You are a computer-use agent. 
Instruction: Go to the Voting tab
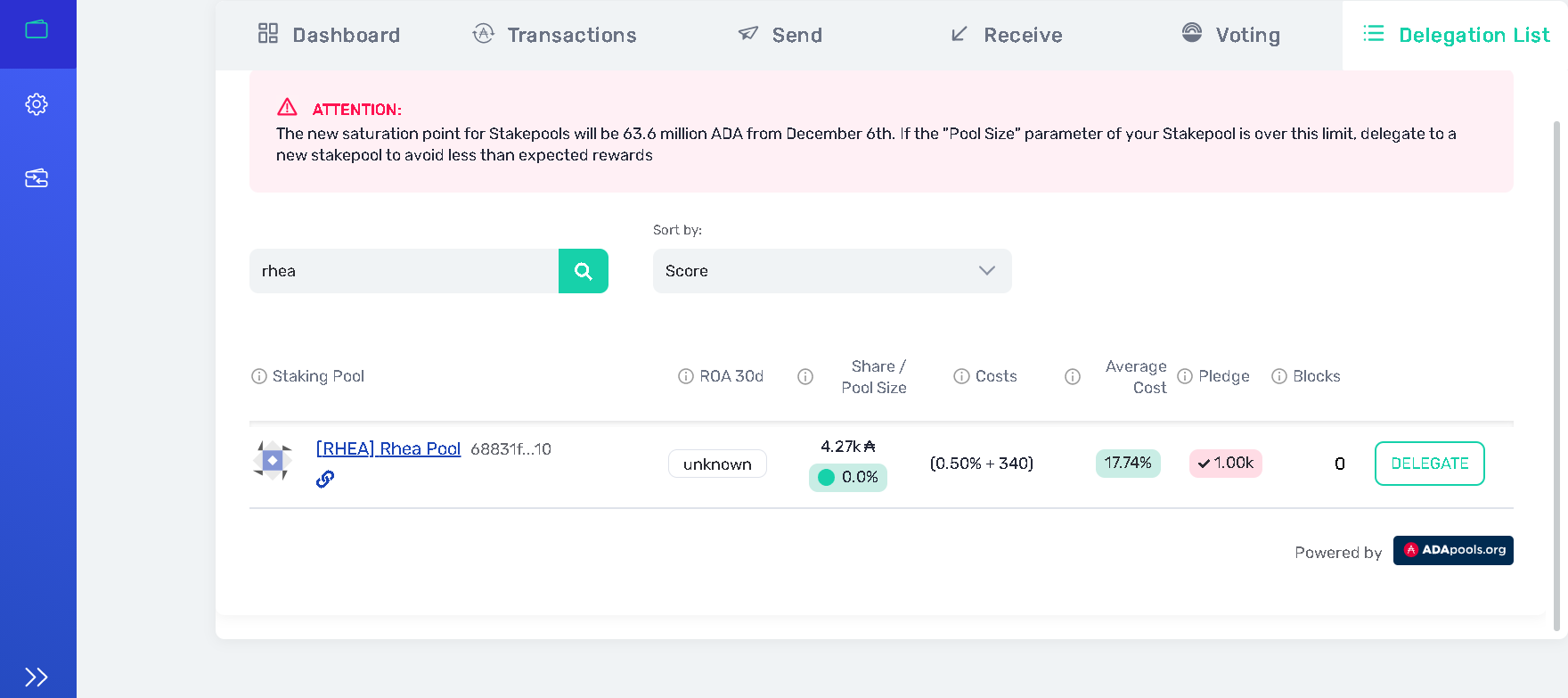click(1230, 35)
